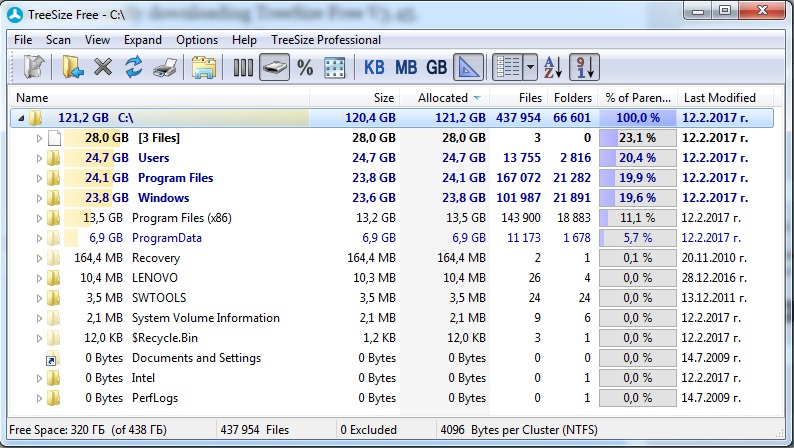Click the blank file icon of [3 Files]
794x448 pixels.
click(54, 138)
